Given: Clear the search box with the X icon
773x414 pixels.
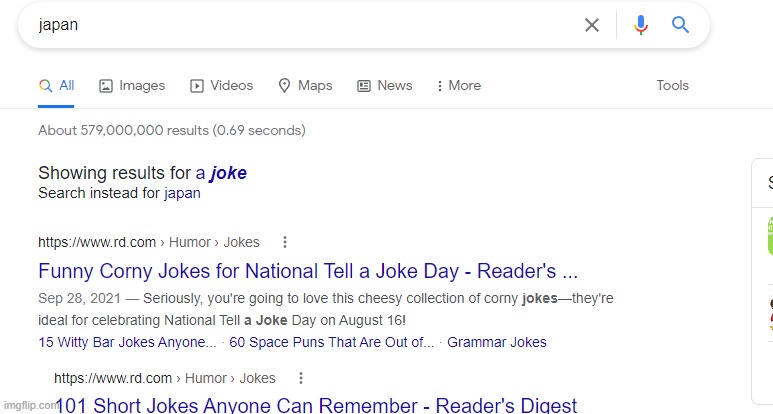Looking at the screenshot, I should point(592,25).
